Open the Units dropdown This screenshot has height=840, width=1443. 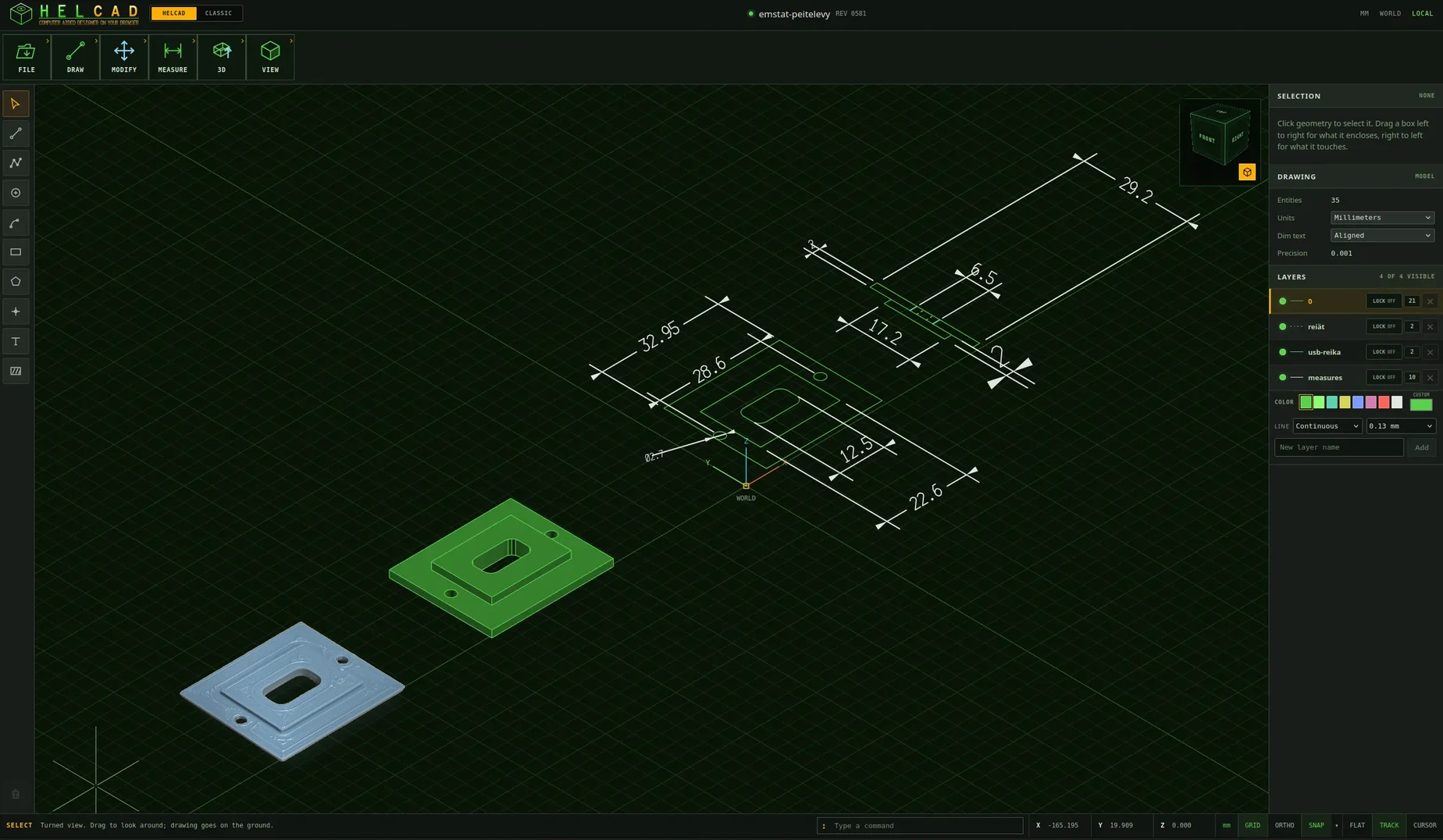coord(1382,218)
